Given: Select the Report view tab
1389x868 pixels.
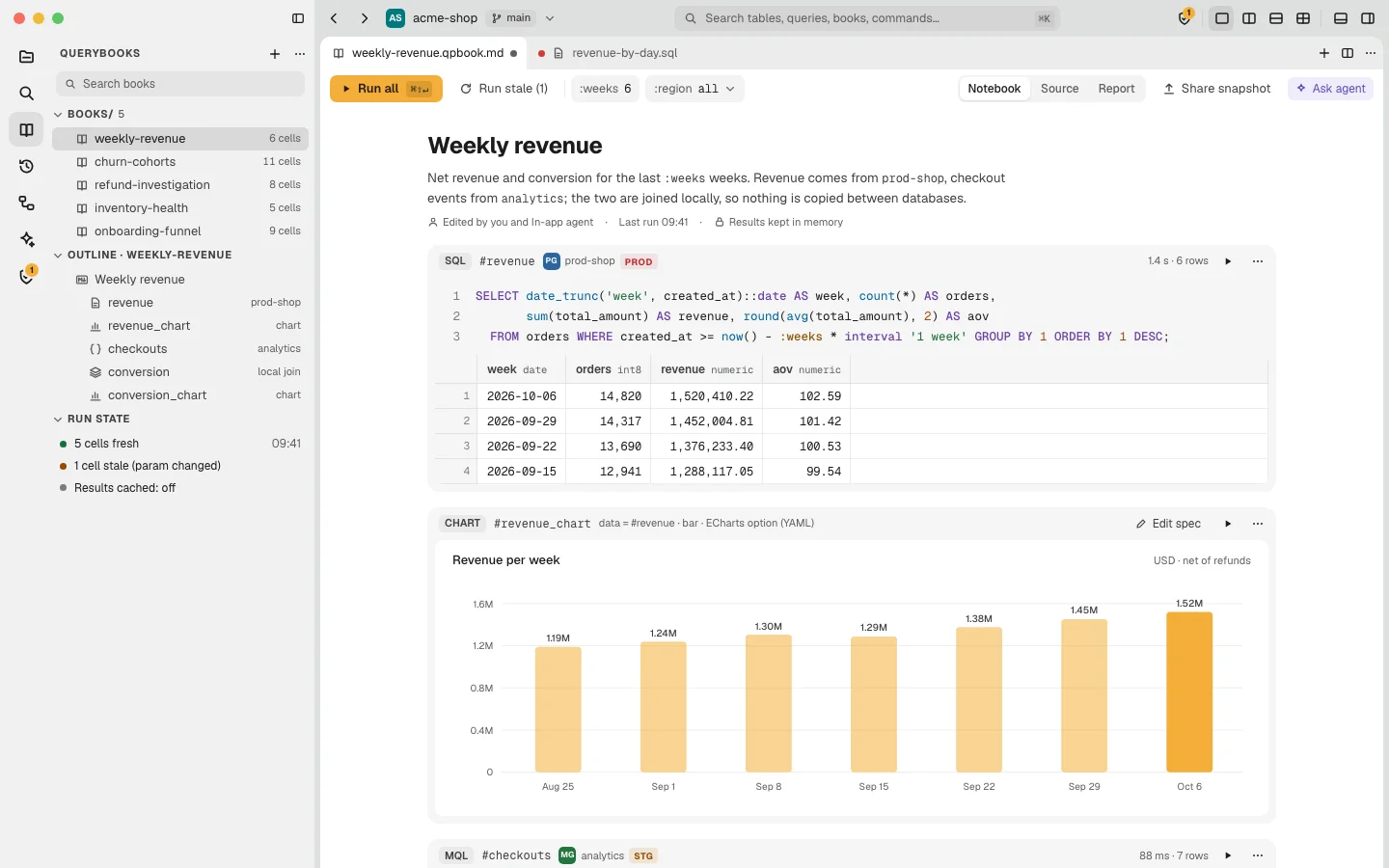Looking at the screenshot, I should [1116, 89].
